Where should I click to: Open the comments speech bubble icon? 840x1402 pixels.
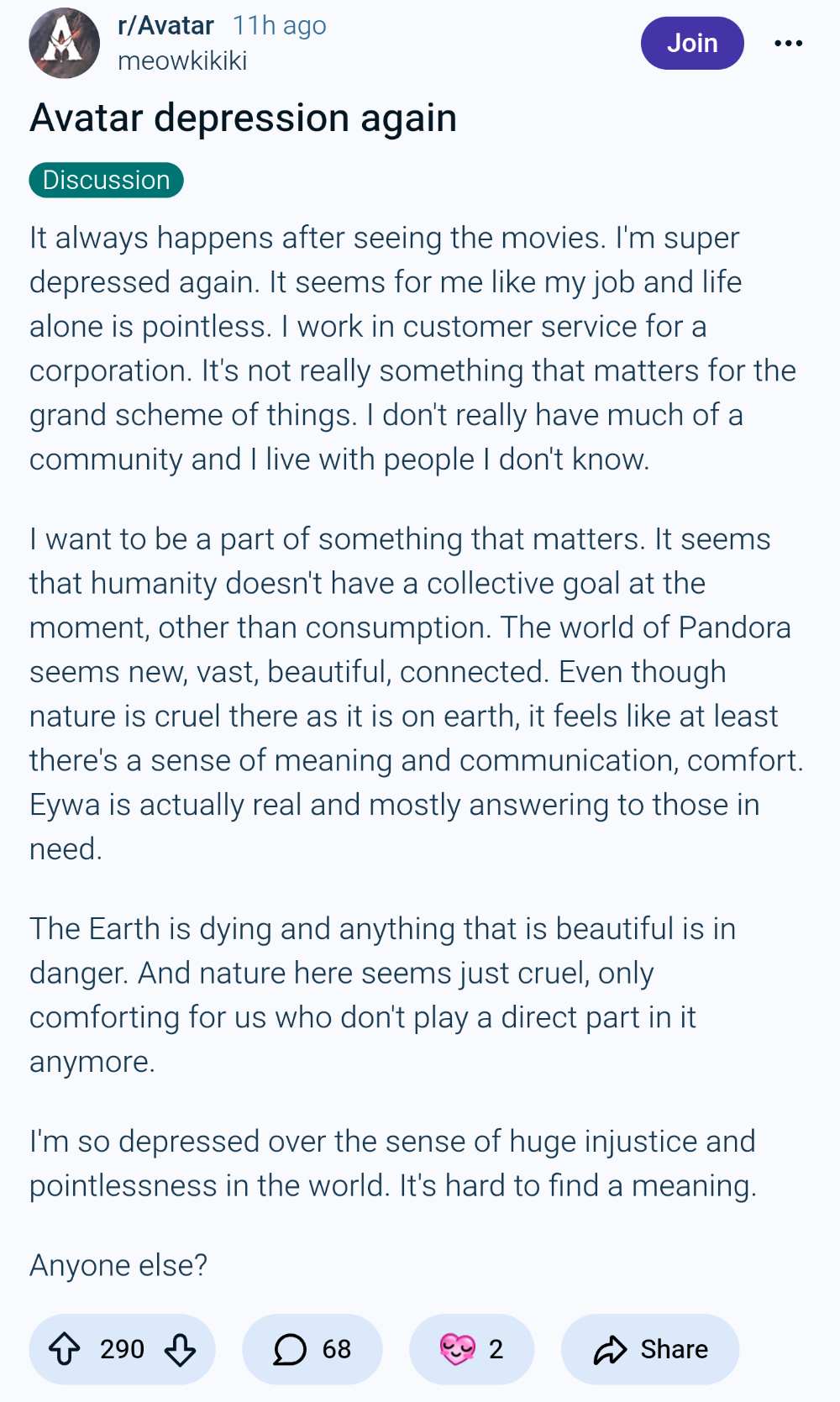[290, 1349]
